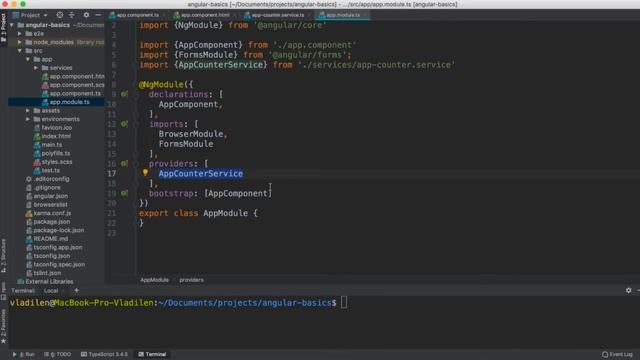Click into the terminal prompt cursor
640x360 pixels.
pos(344,303)
